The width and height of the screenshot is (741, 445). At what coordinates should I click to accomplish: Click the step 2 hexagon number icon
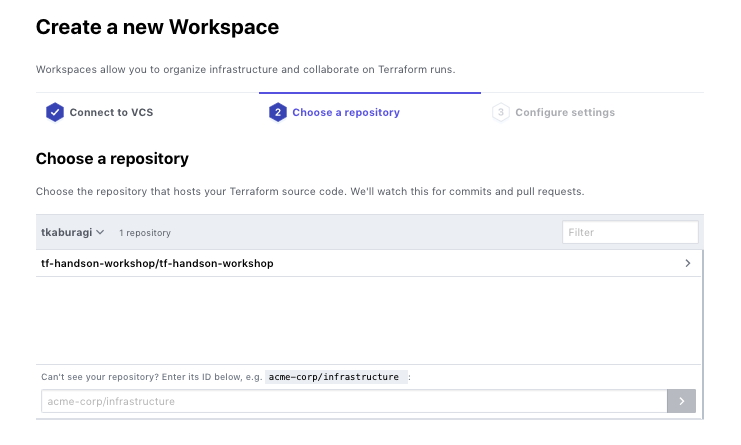277,112
